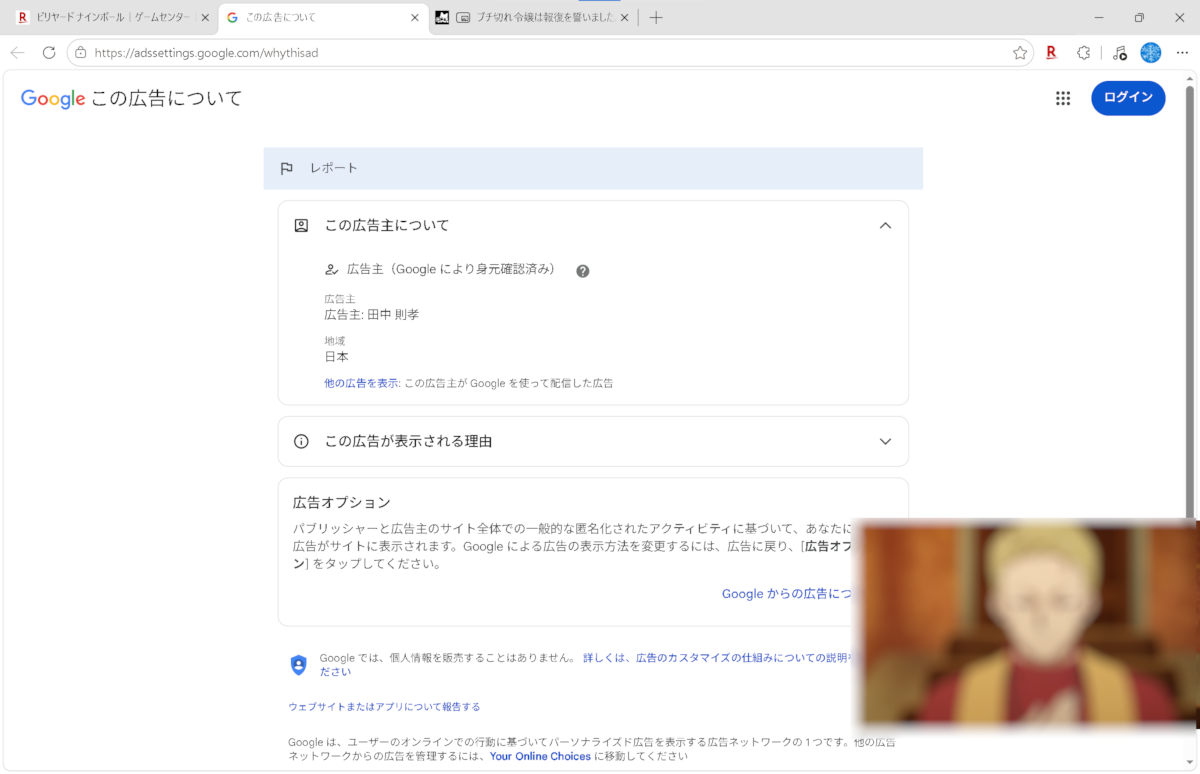Open the media control music icon in toolbar
This screenshot has height=774, width=1200.
pos(1120,53)
